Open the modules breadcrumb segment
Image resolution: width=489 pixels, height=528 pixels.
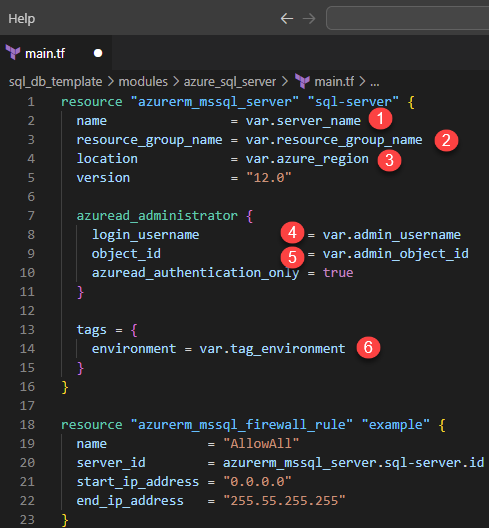point(143,82)
